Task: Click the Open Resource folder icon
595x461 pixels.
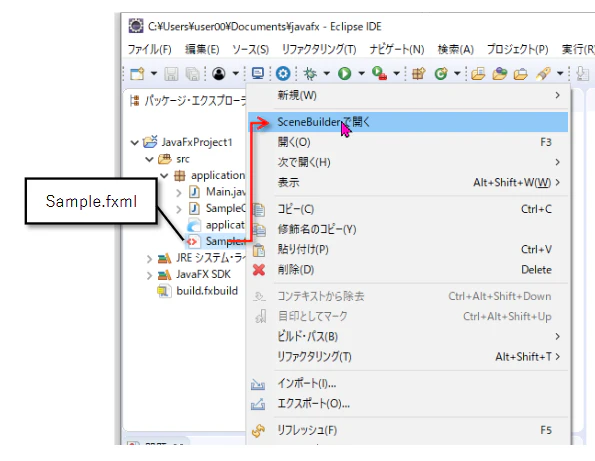Action: [521, 73]
